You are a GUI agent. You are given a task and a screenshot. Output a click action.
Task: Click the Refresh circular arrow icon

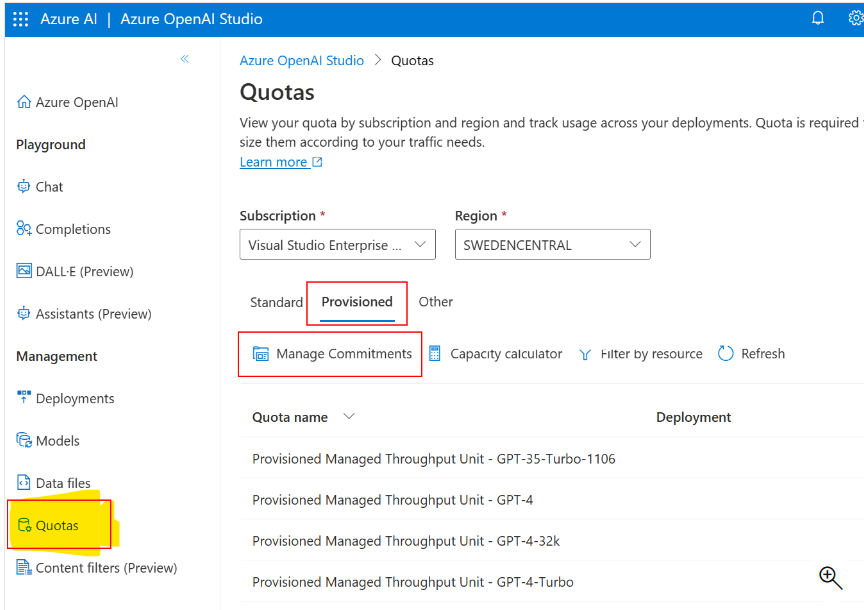point(726,353)
